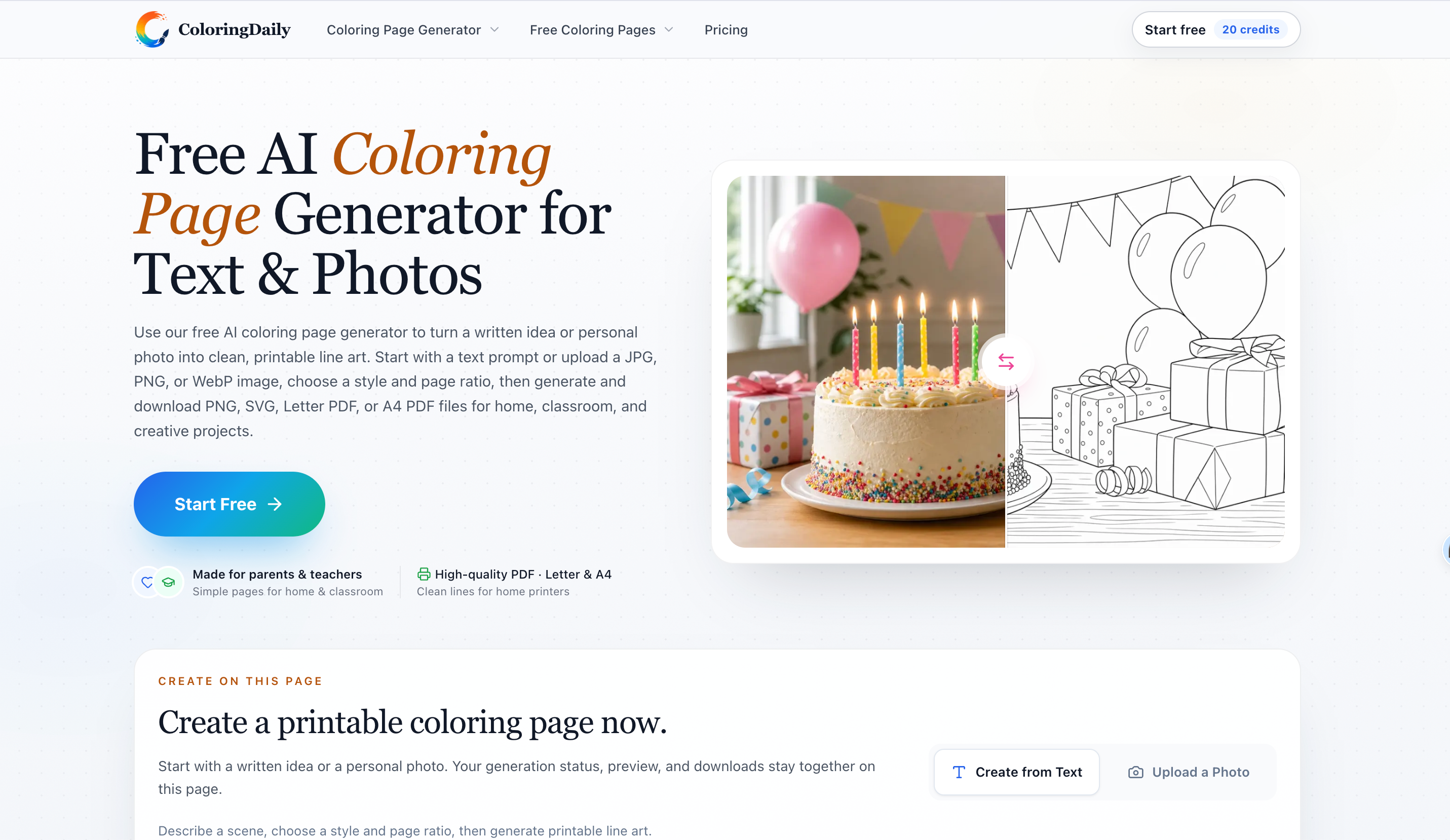This screenshot has width=1450, height=840.
Task: Expand the Coloring Page Generator chevron
Action: (x=494, y=30)
